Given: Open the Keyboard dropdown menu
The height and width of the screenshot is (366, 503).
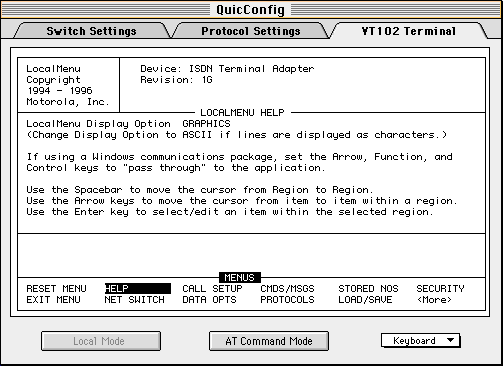Looking at the screenshot, I should coord(421,341).
